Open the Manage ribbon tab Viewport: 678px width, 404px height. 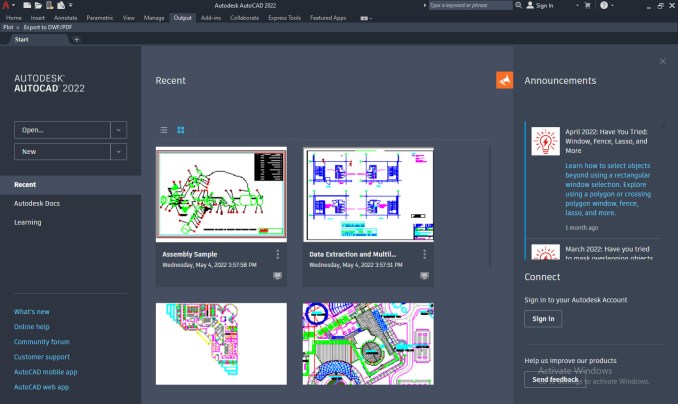pyautogui.click(x=154, y=18)
